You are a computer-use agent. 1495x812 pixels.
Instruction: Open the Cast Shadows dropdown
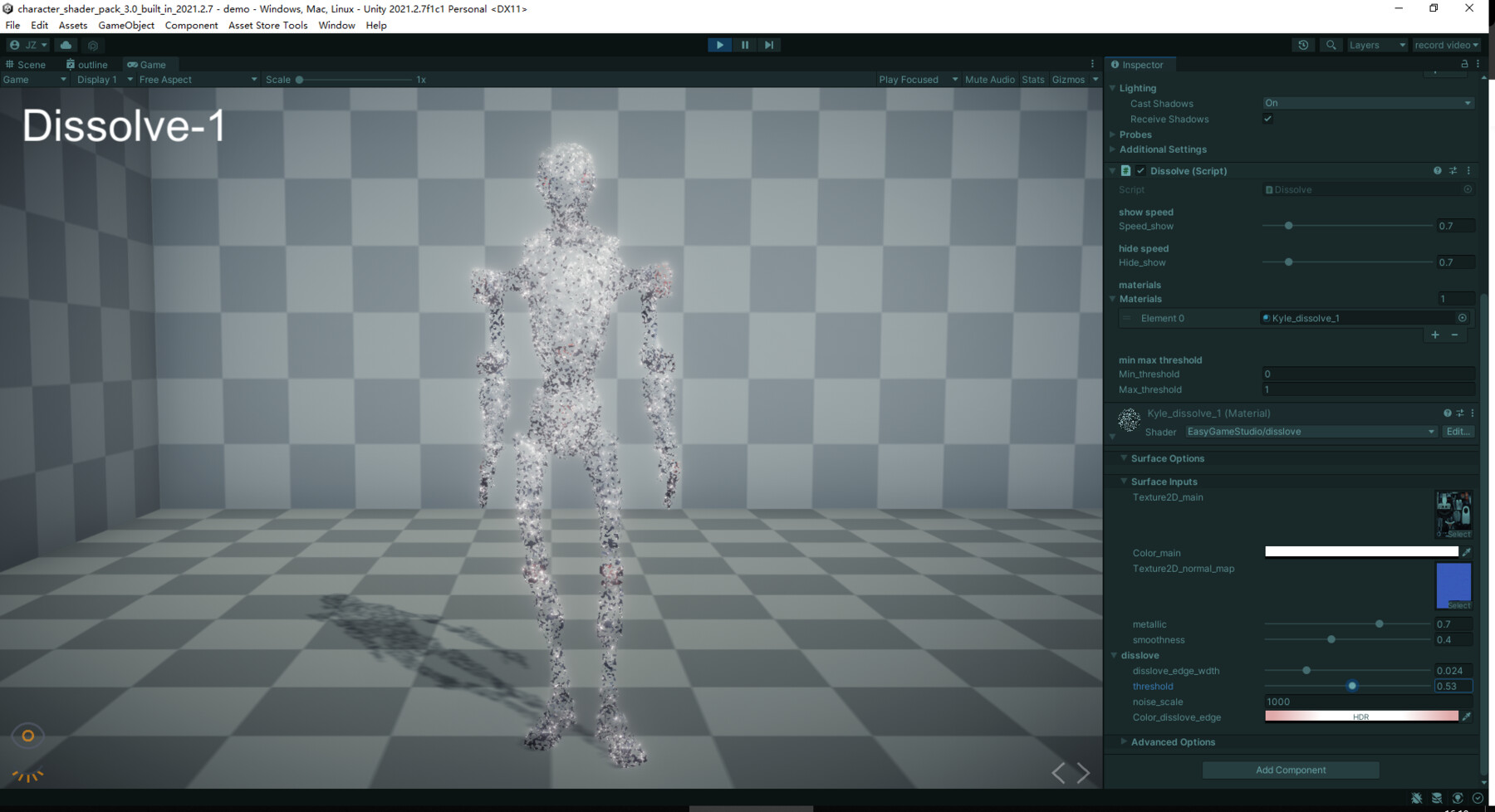[1367, 103]
